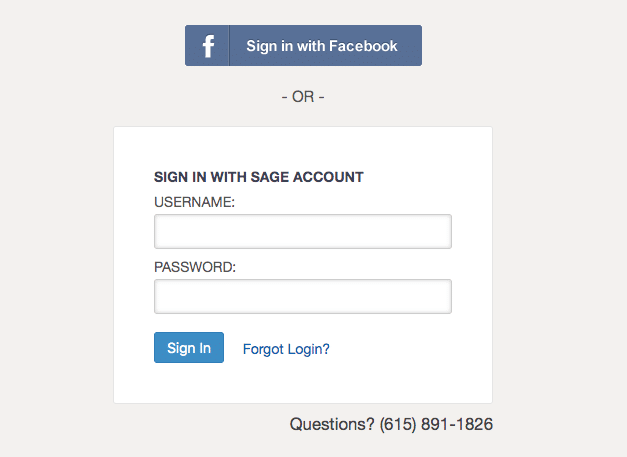Image resolution: width=627 pixels, height=457 pixels.
Task: Click the word 'Questions?' below the form
Action: point(332,424)
